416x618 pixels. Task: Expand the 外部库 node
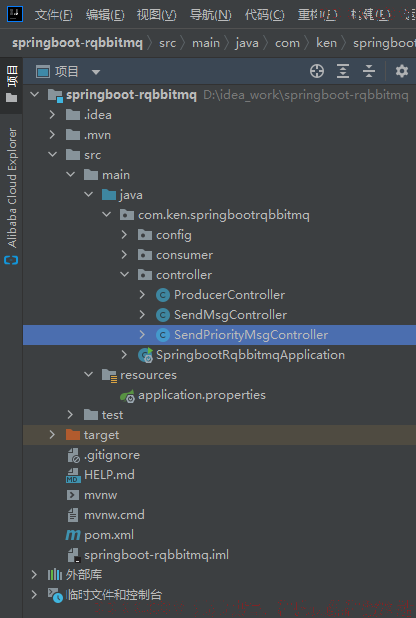(34, 575)
